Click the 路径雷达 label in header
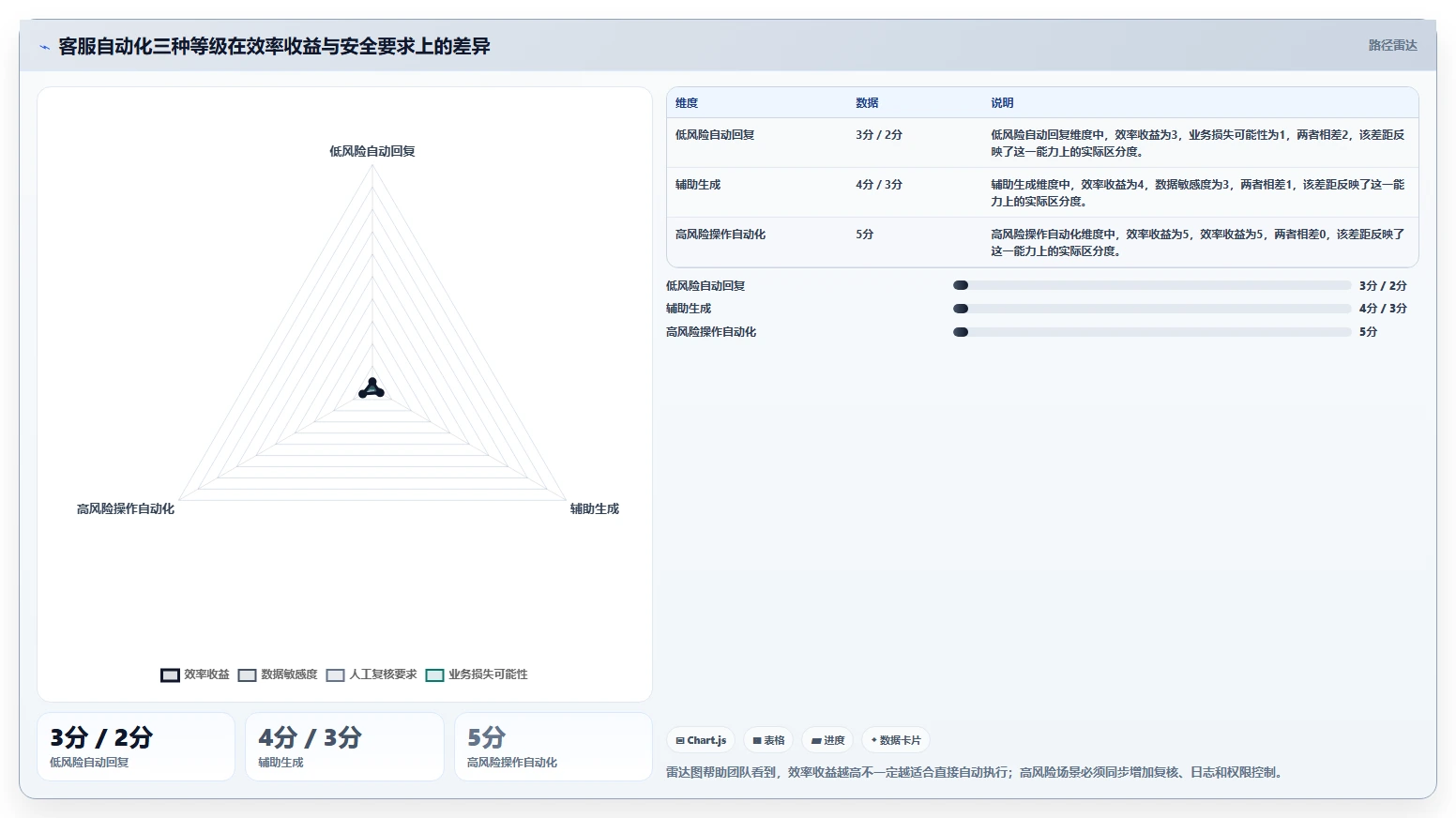Image resolution: width=1456 pixels, height=818 pixels. coord(1392,45)
